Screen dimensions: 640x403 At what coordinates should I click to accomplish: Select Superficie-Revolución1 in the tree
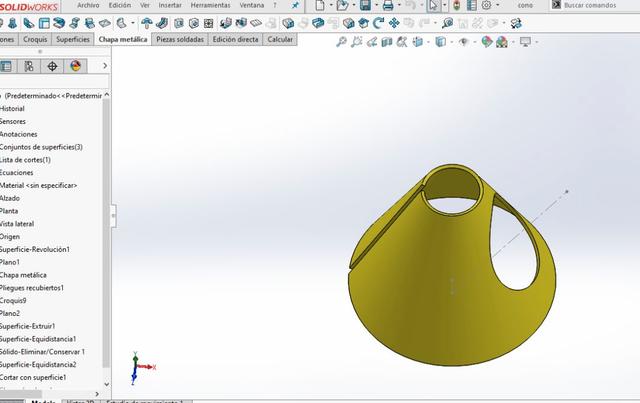tap(35, 249)
